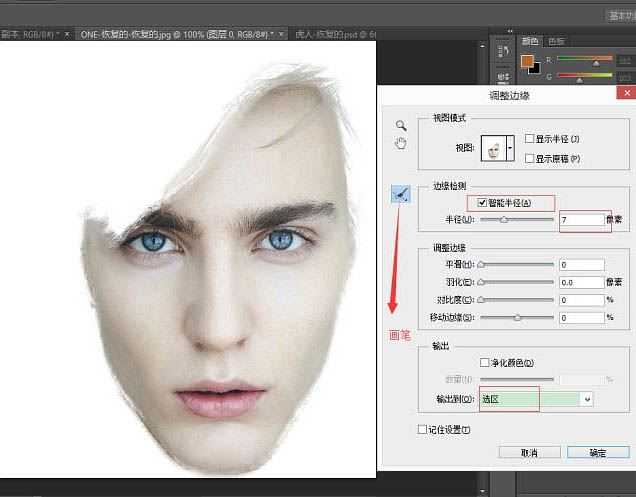Toggle the 净化颜色 checkbox
This screenshot has height=497, width=636.
tap(485, 362)
